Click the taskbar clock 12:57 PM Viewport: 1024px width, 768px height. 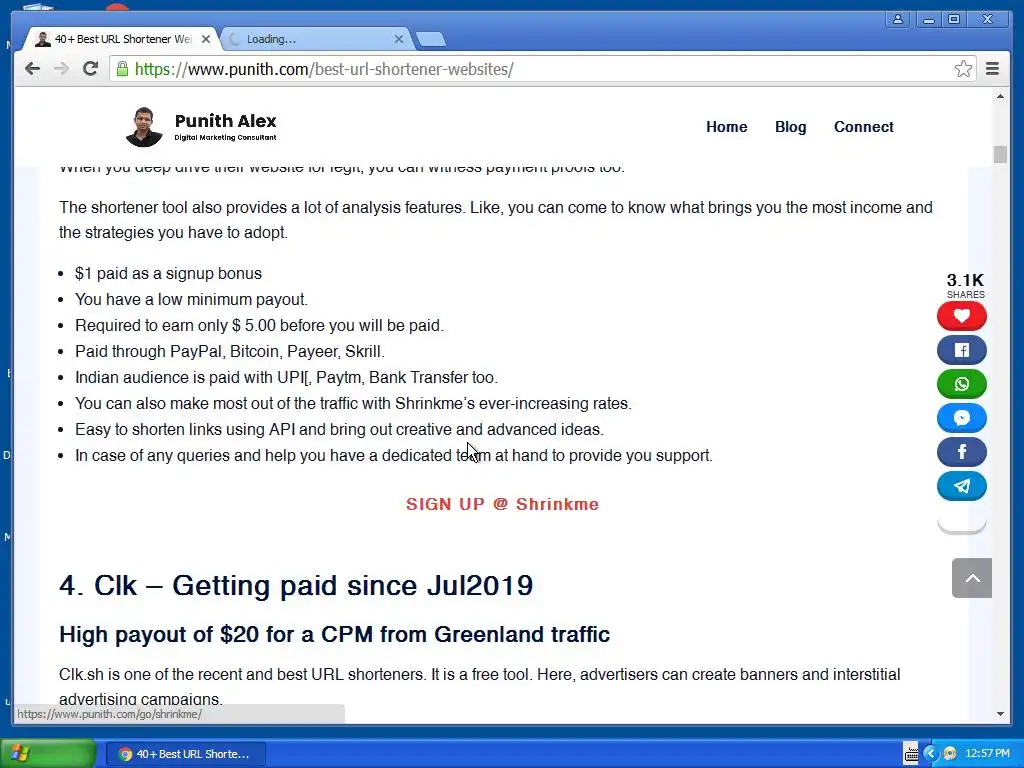987,754
